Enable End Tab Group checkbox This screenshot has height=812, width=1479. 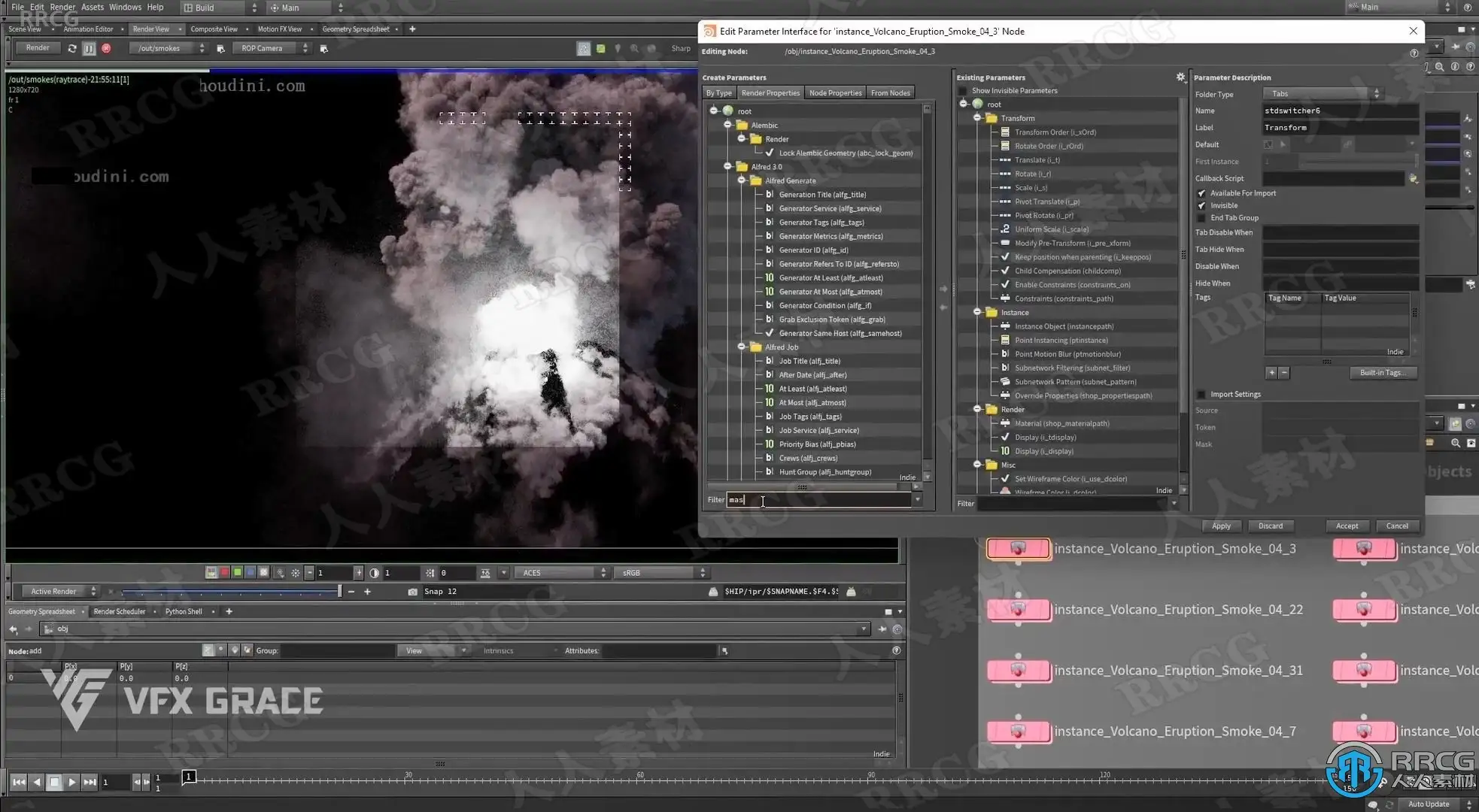[1201, 218]
